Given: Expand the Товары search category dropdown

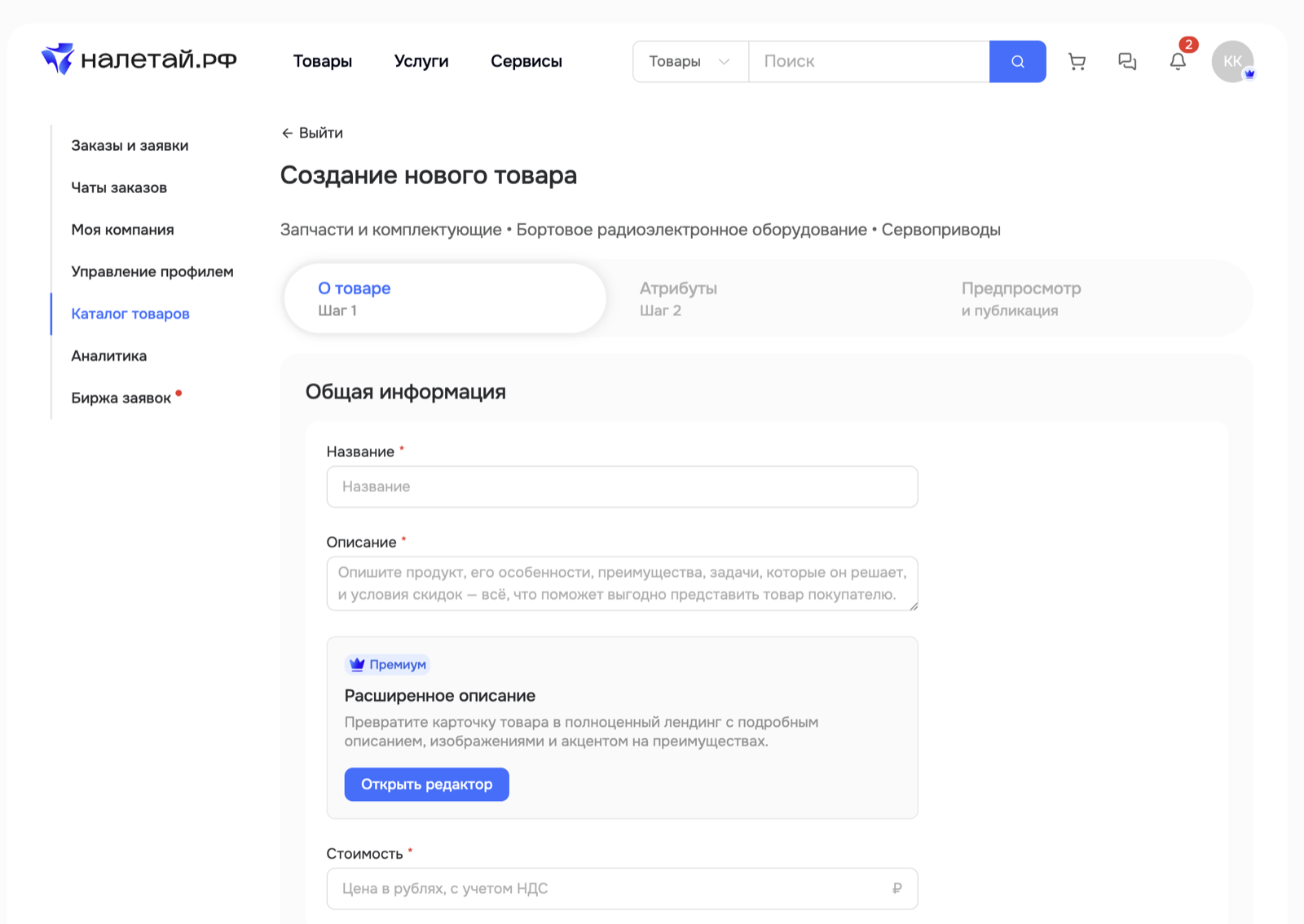Looking at the screenshot, I should coord(690,61).
